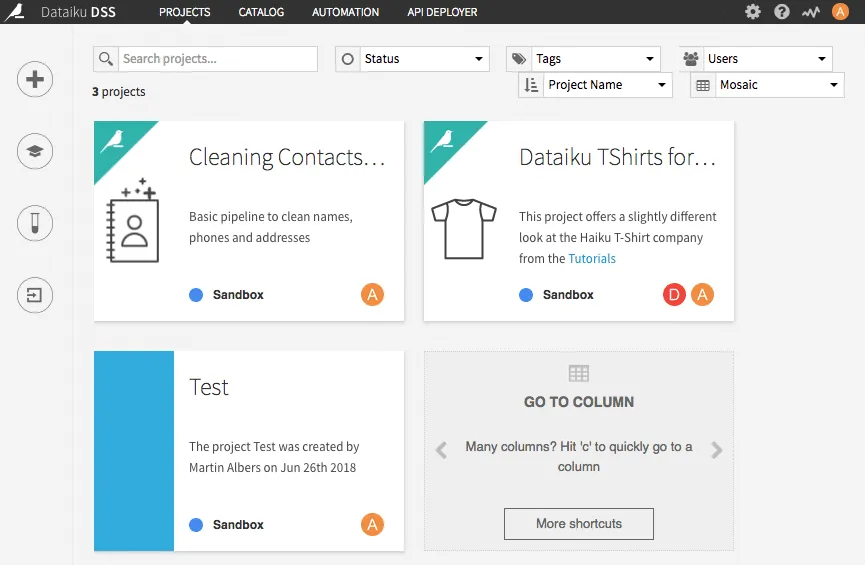Go to the PROJECTS tab
The height and width of the screenshot is (565, 865).
tap(185, 12)
